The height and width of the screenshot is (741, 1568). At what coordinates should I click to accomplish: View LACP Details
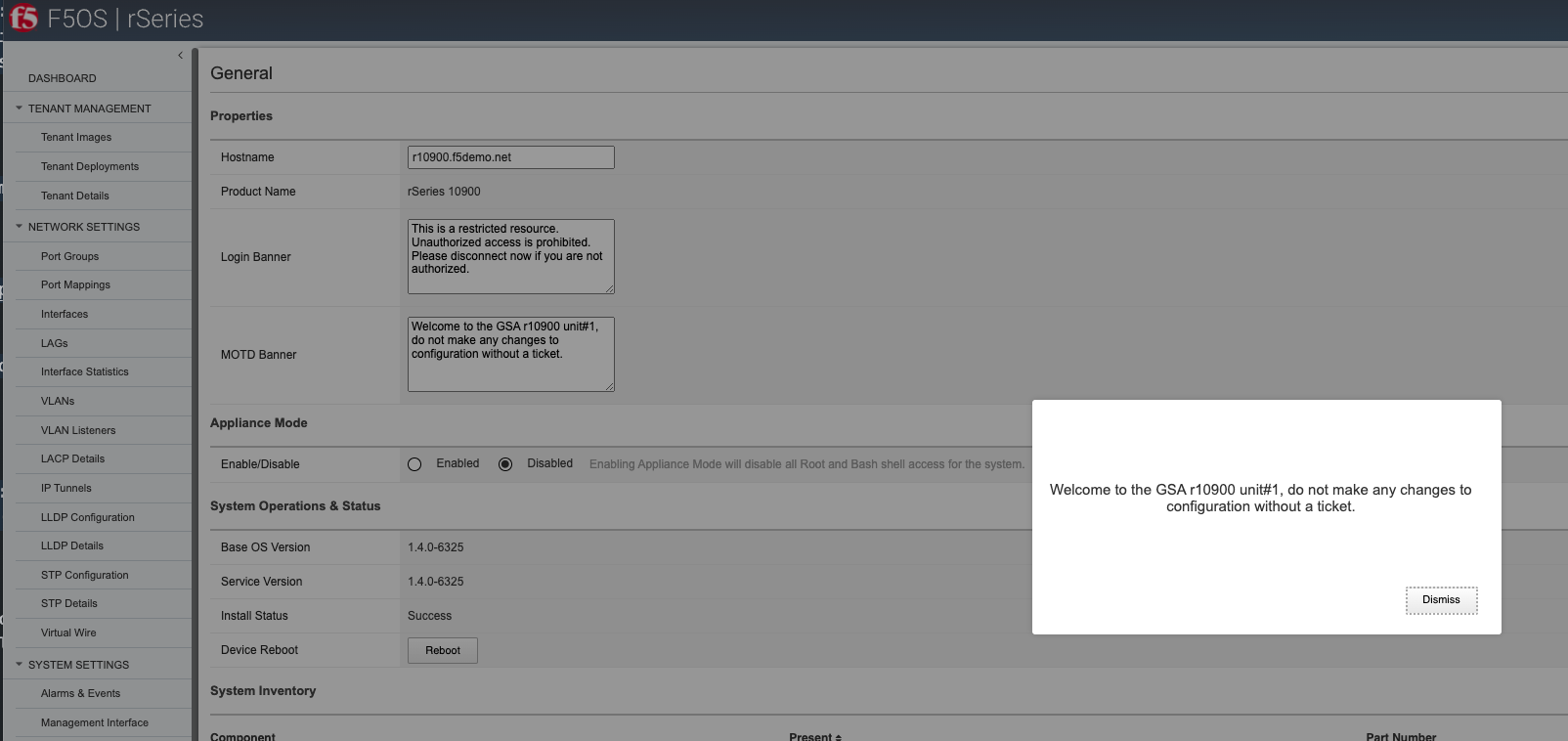coord(73,459)
